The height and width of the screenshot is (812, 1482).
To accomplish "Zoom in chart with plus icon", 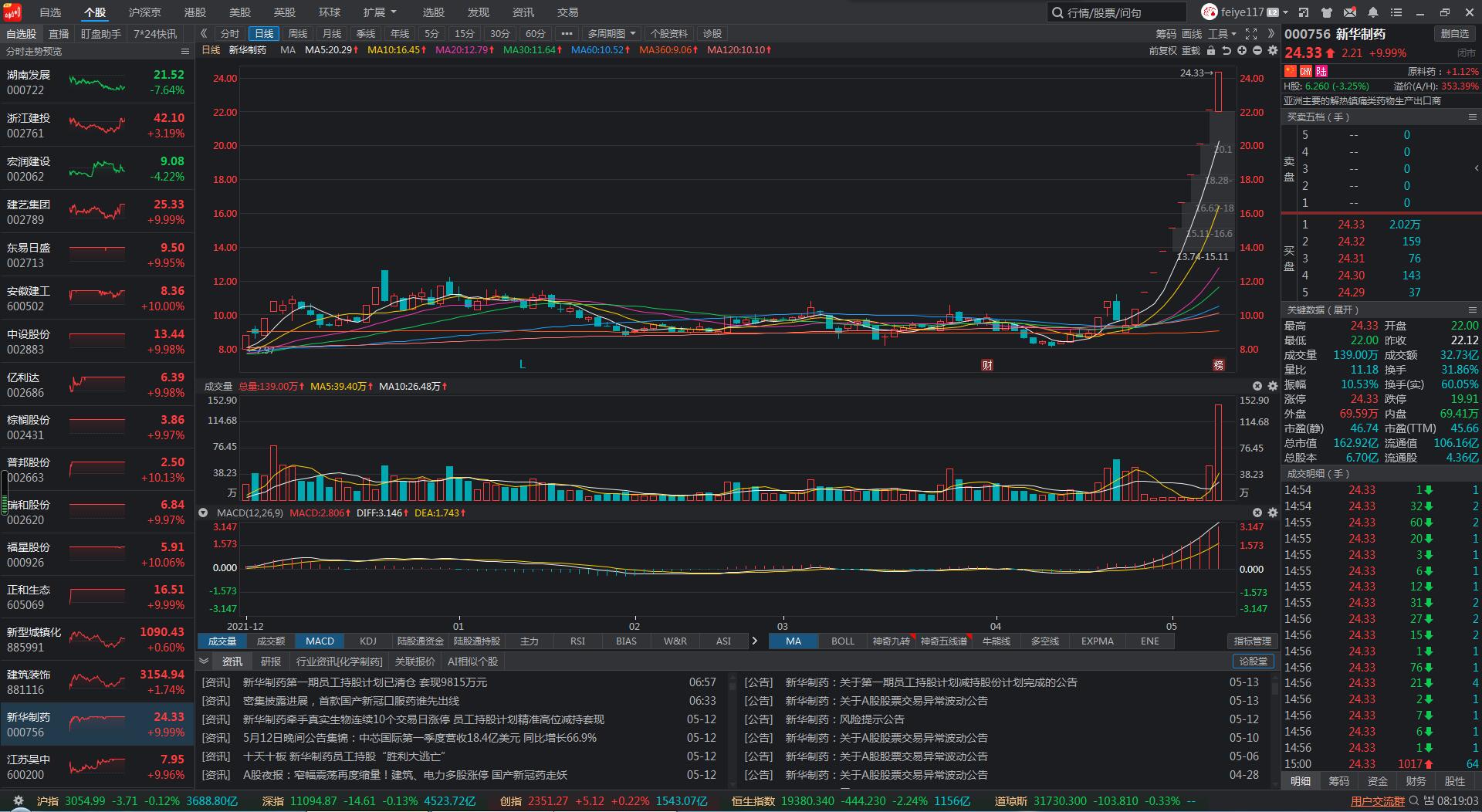I will 1242,50.
